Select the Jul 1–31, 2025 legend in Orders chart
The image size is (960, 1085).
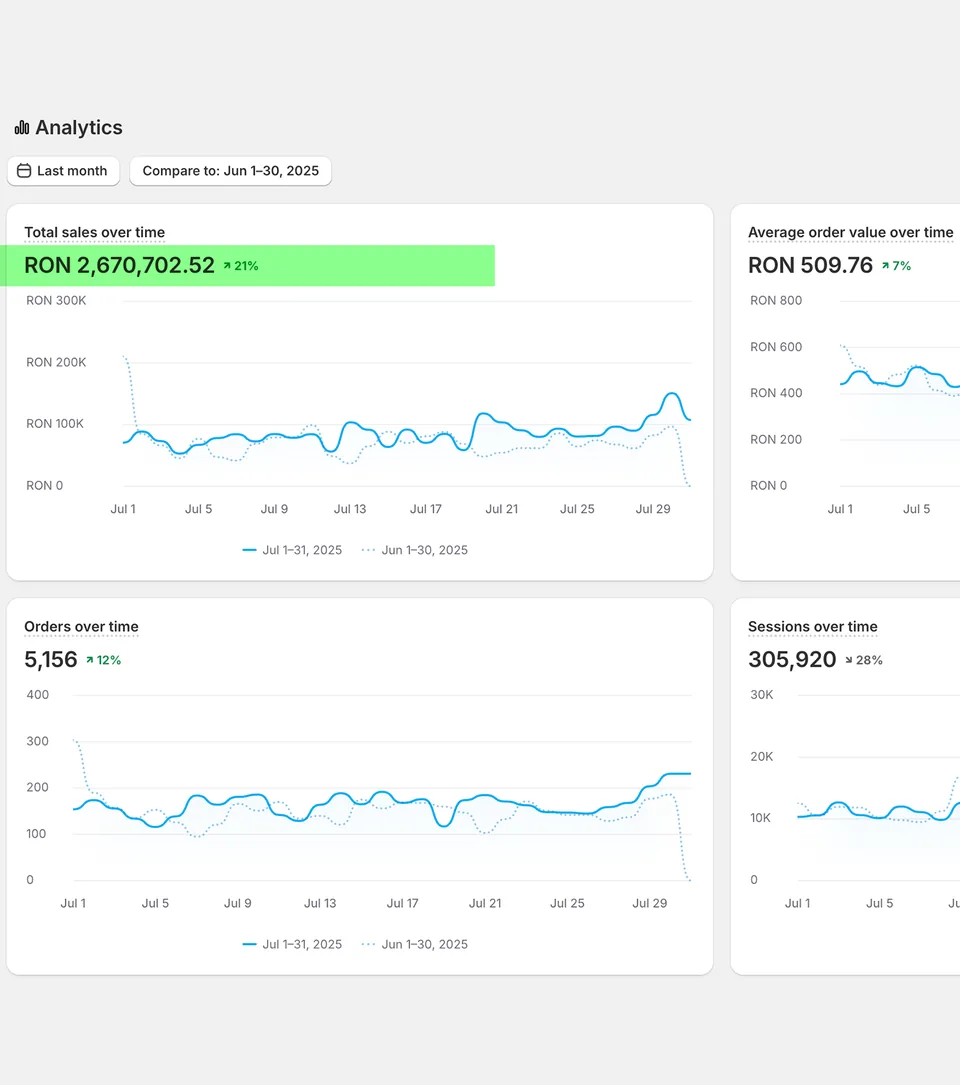[292, 945]
